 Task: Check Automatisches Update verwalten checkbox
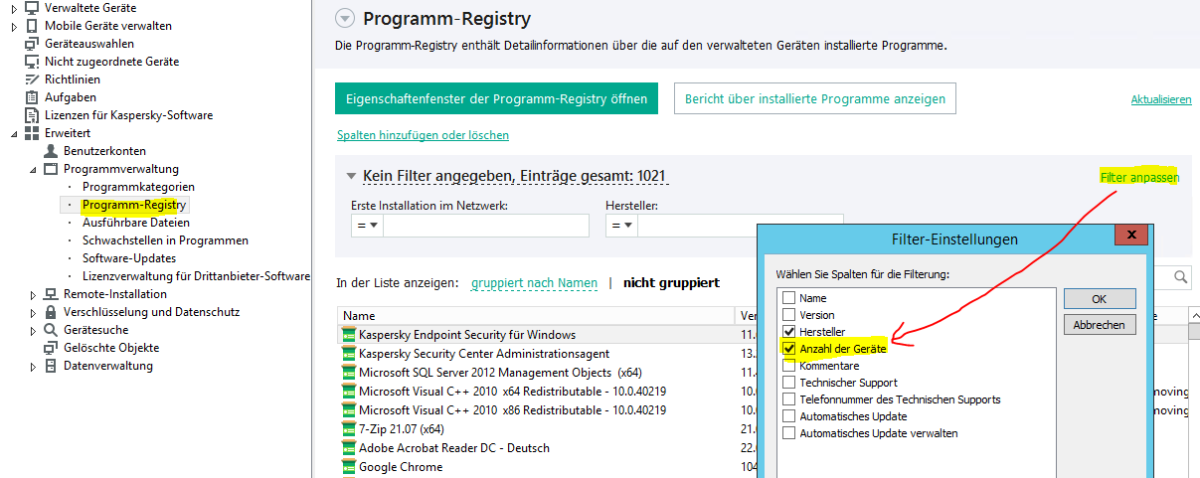[x=789, y=433]
